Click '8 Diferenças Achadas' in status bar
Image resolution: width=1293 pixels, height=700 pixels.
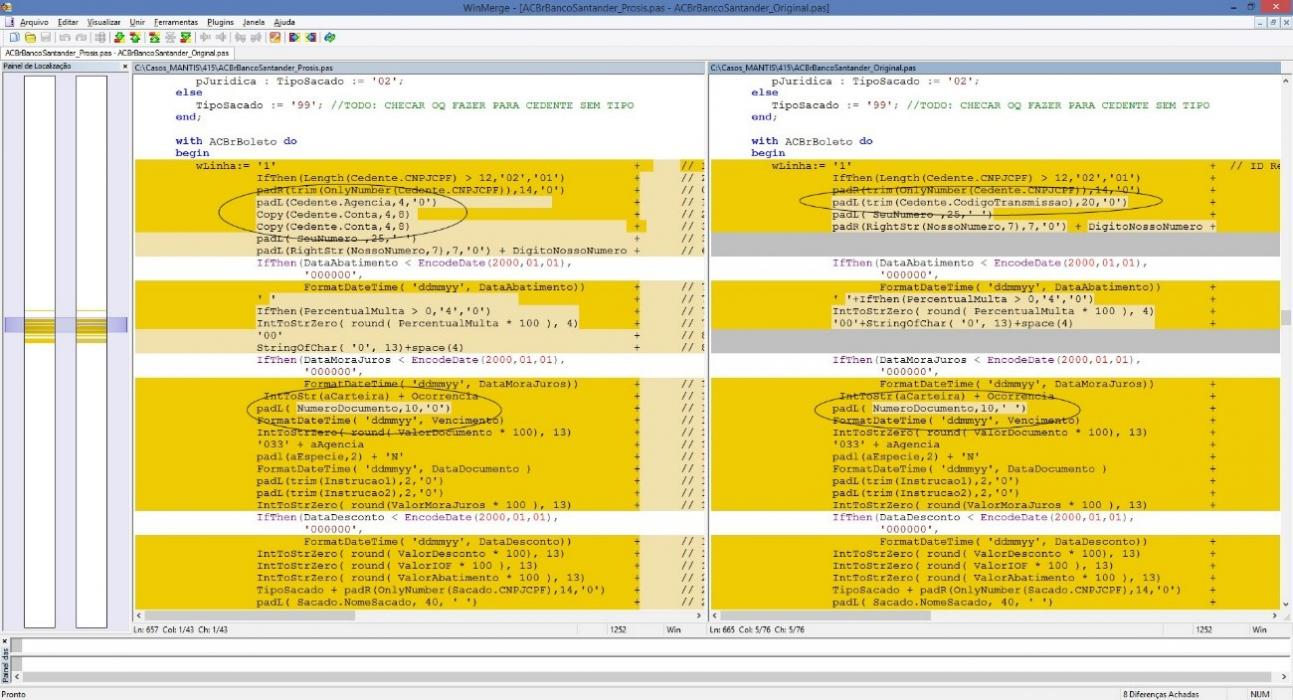1162,693
